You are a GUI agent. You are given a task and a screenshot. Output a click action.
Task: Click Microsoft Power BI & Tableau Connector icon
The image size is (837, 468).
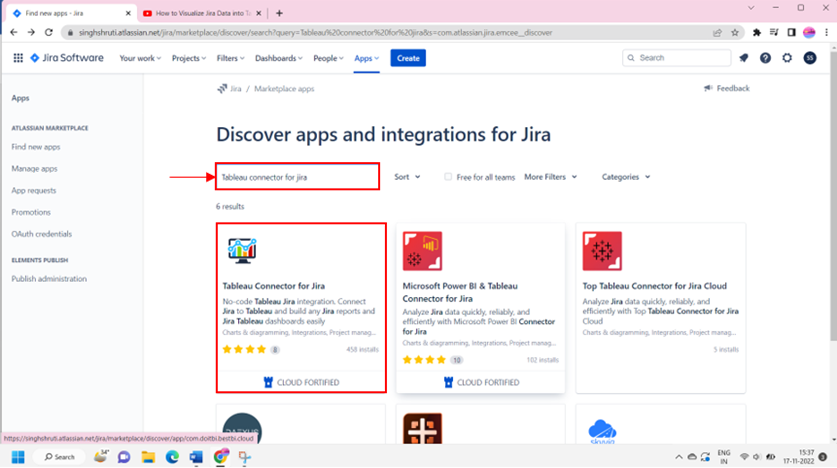422,251
